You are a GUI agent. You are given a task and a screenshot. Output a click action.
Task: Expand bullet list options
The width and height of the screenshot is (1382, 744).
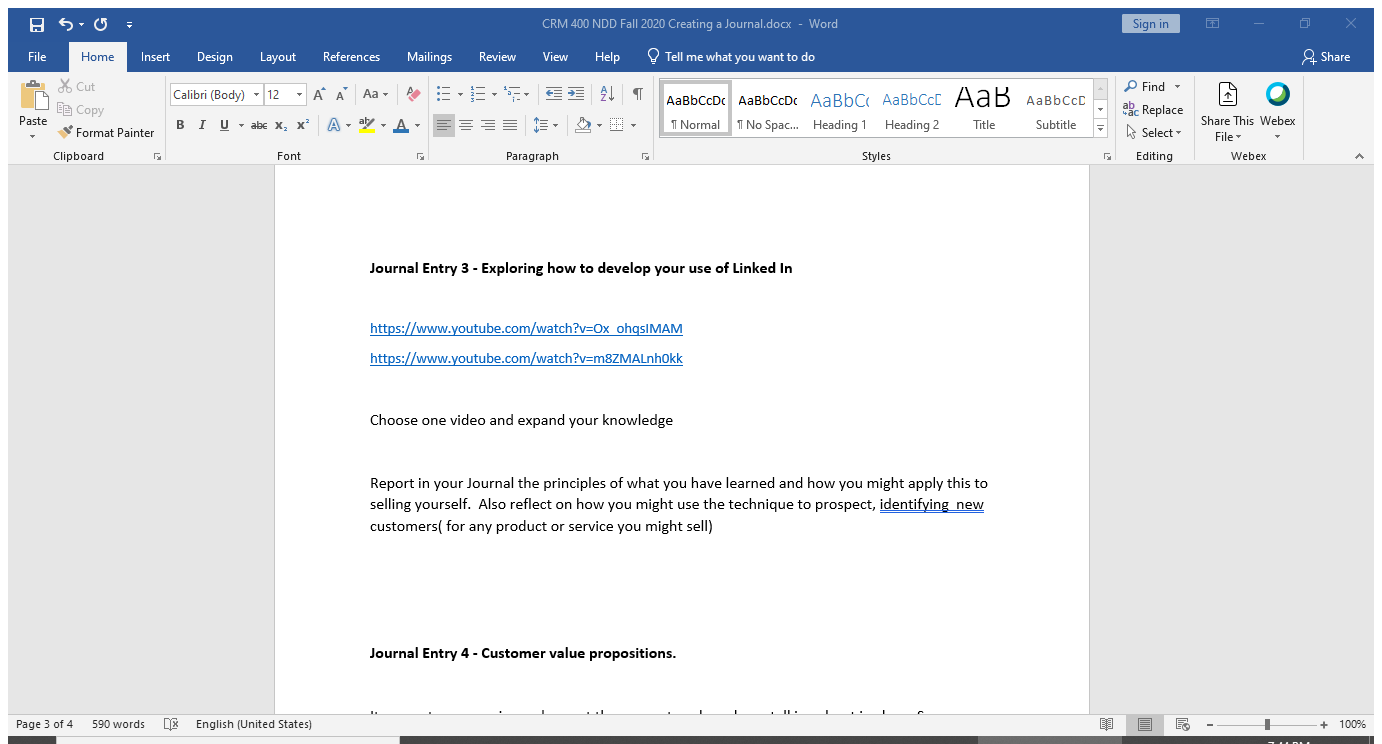[x=460, y=95]
